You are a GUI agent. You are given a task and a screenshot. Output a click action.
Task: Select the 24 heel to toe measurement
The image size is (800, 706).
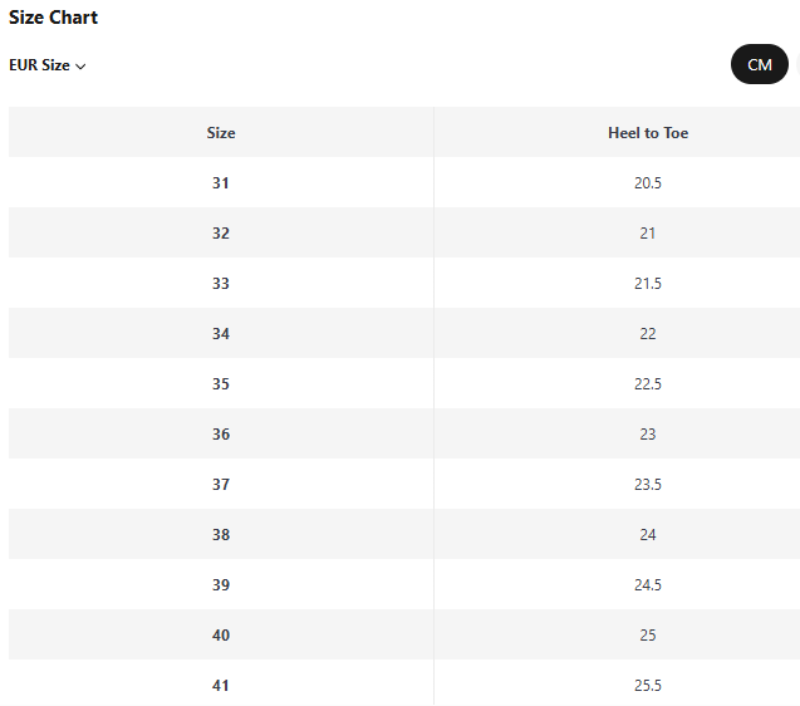coord(647,535)
